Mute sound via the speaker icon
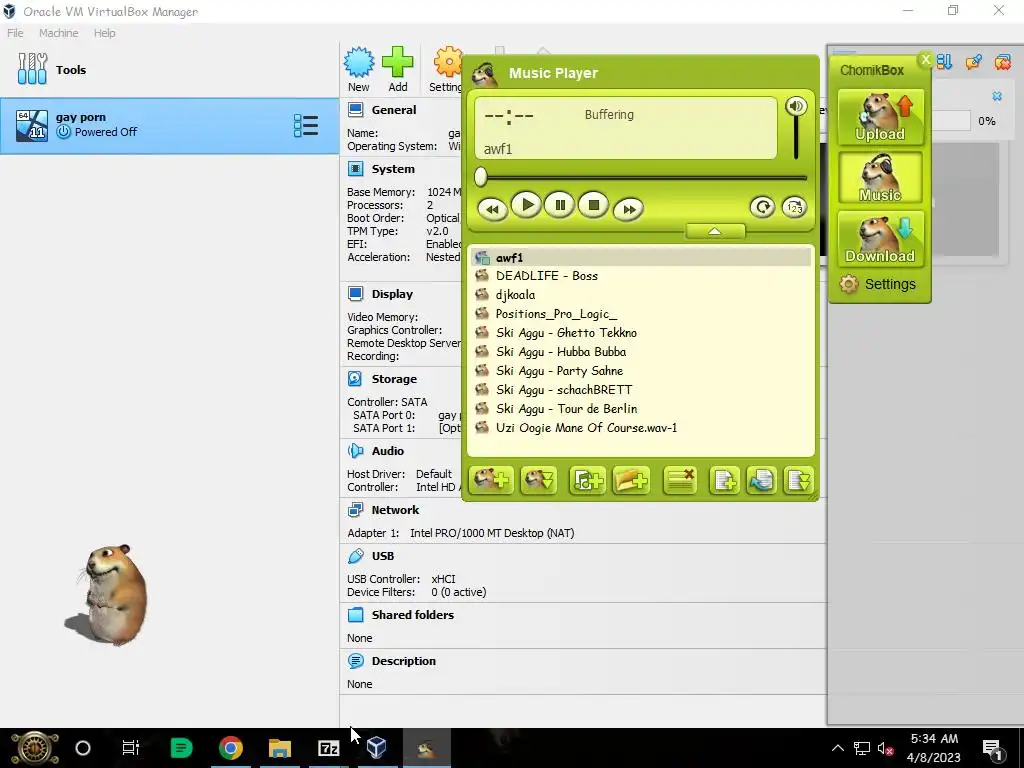The width and height of the screenshot is (1024, 768). [795, 106]
